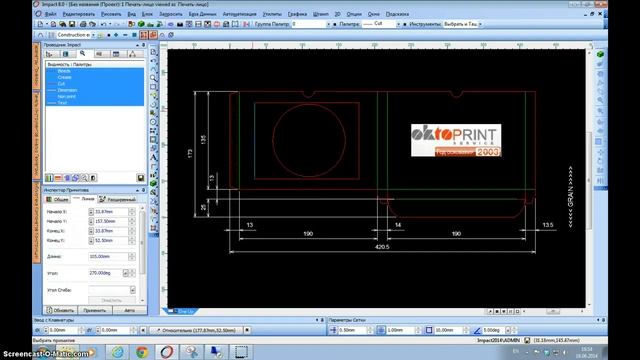Click the New document icon in toolbar
Screen dimensions: 640x360
coord(40,24)
